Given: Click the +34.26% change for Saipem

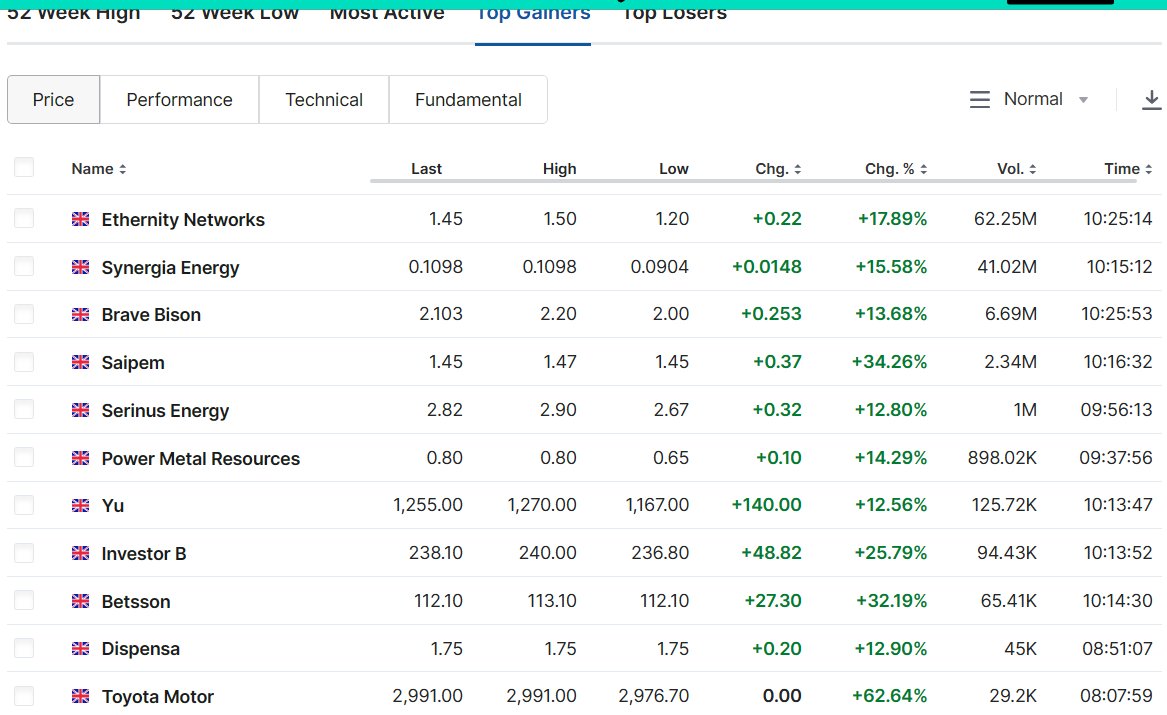Looking at the screenshot, I should (x=889, y=362).
